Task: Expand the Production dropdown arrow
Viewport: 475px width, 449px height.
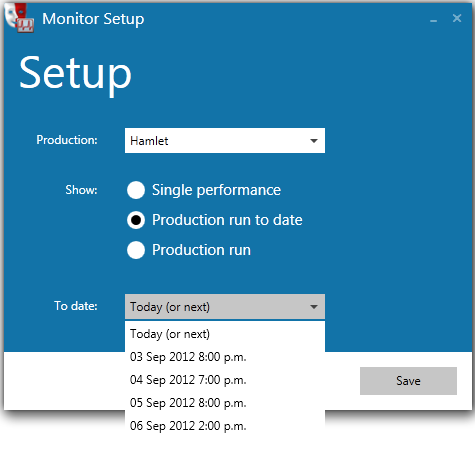Action: point(314,141)
